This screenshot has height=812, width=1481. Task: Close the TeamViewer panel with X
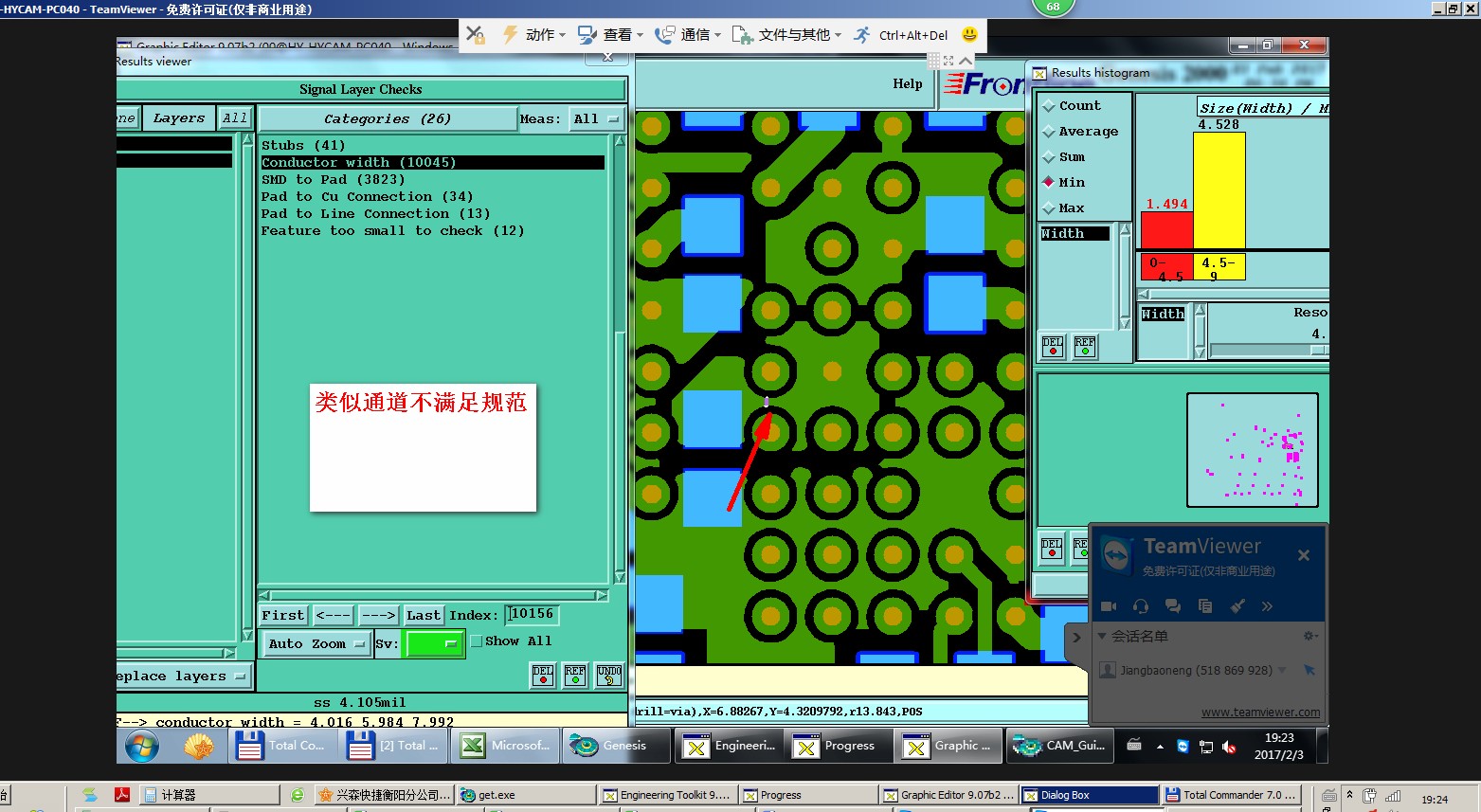tap(1304, 555)
